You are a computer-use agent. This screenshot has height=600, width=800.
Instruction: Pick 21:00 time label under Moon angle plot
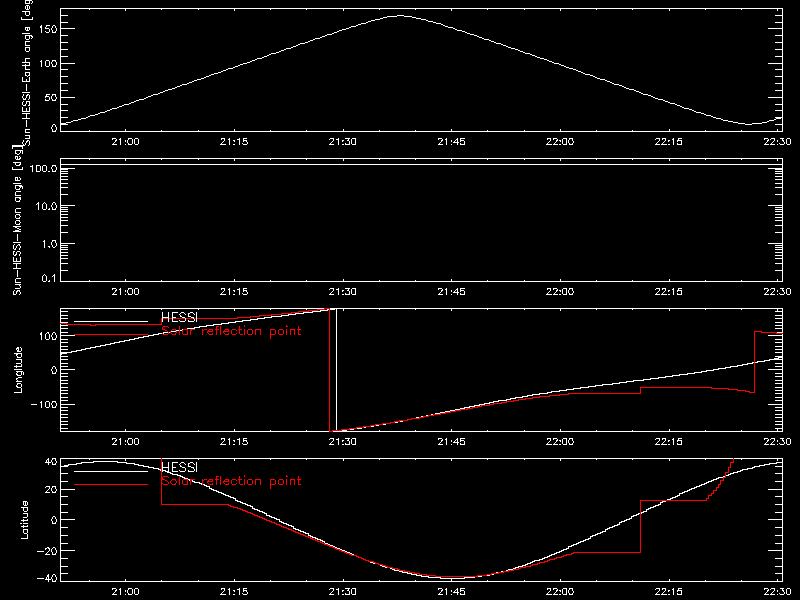point(125,291)
